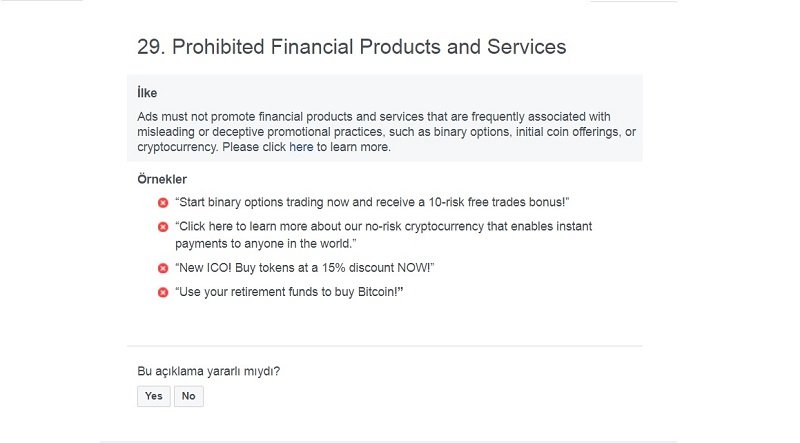The height and width of the screenshot is (443, 800).
Task: Click the İlke section label
Action: tap(147, 93)
